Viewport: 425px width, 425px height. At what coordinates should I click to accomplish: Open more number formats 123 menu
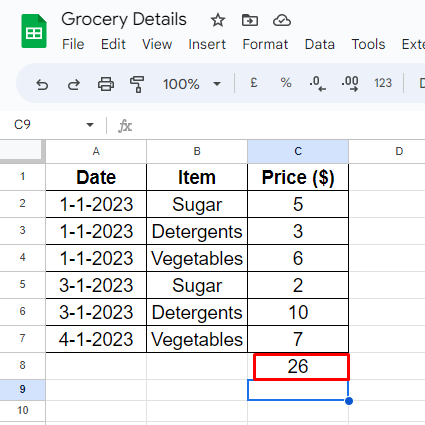coord(383,83)
